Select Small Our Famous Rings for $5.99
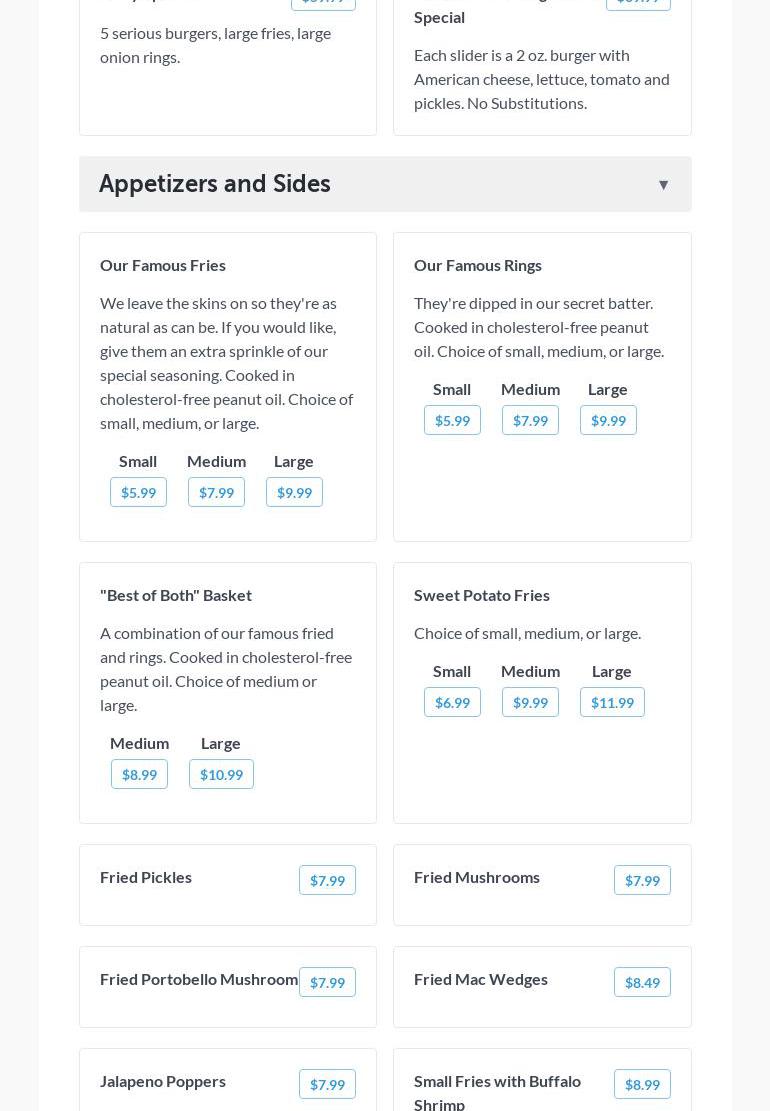770x1111 pixels. pos(452,421)
